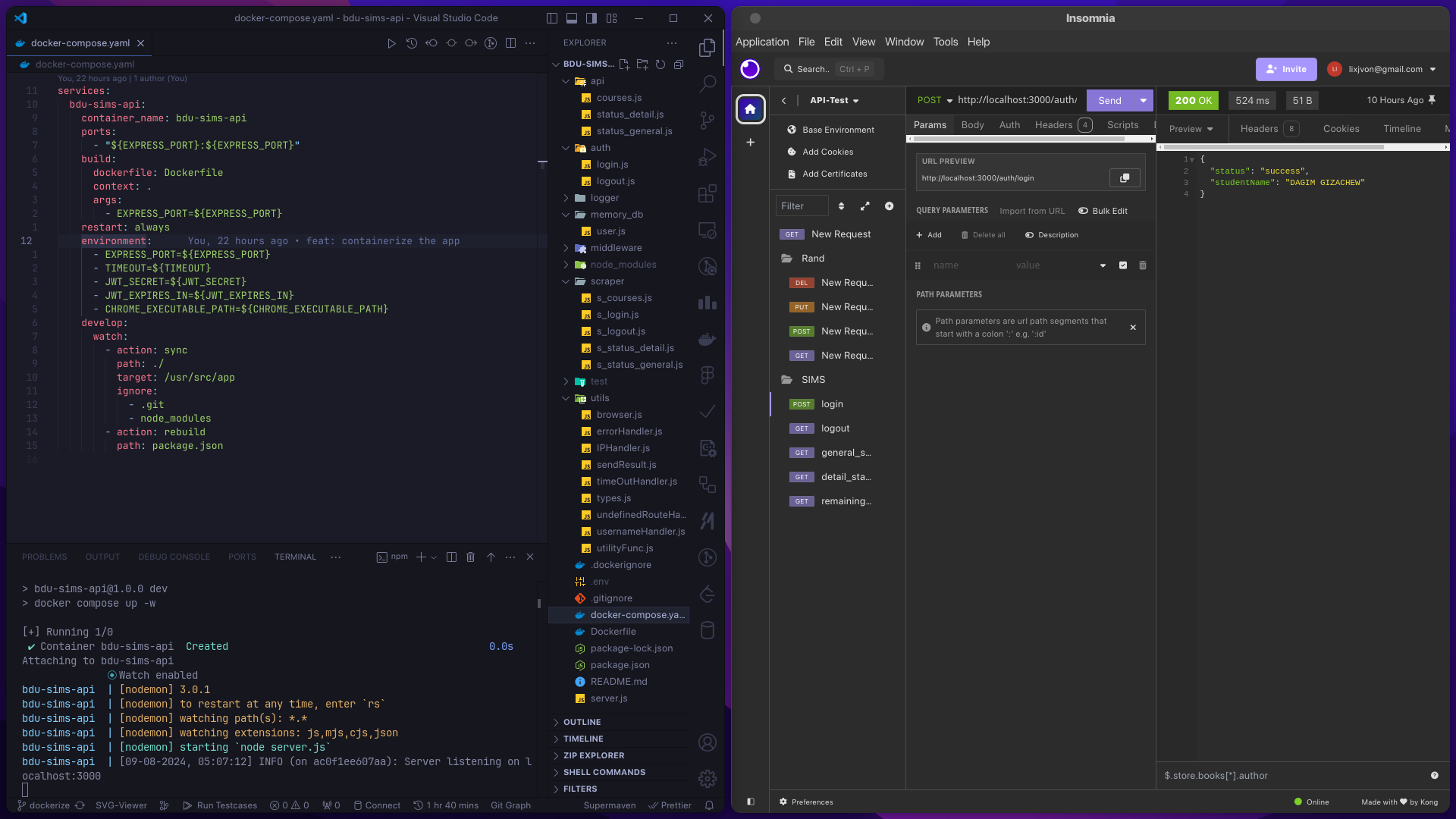Click the Insomnia Search box

click(x=829, y=69)
